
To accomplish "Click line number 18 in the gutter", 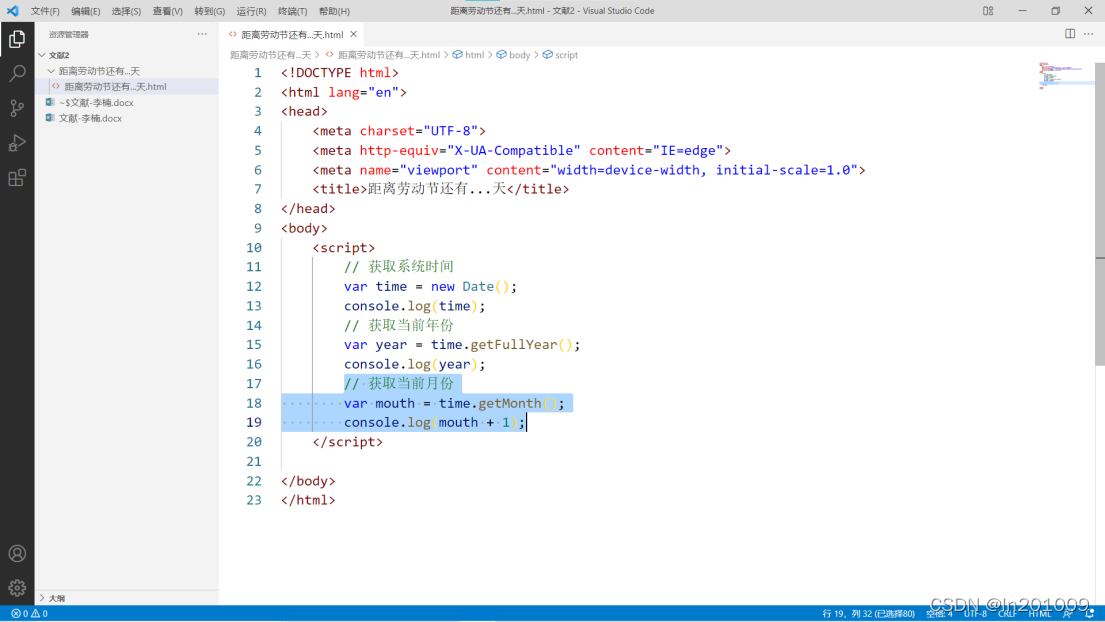I will point(254,403).
